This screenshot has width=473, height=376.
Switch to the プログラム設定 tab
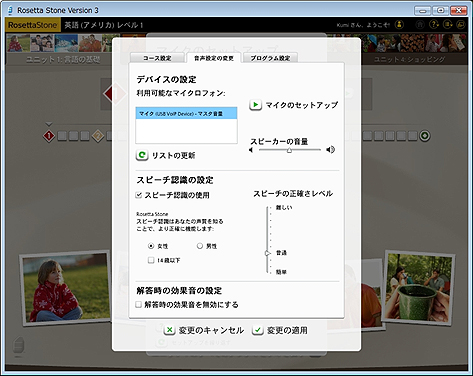[x=270, y=58]
